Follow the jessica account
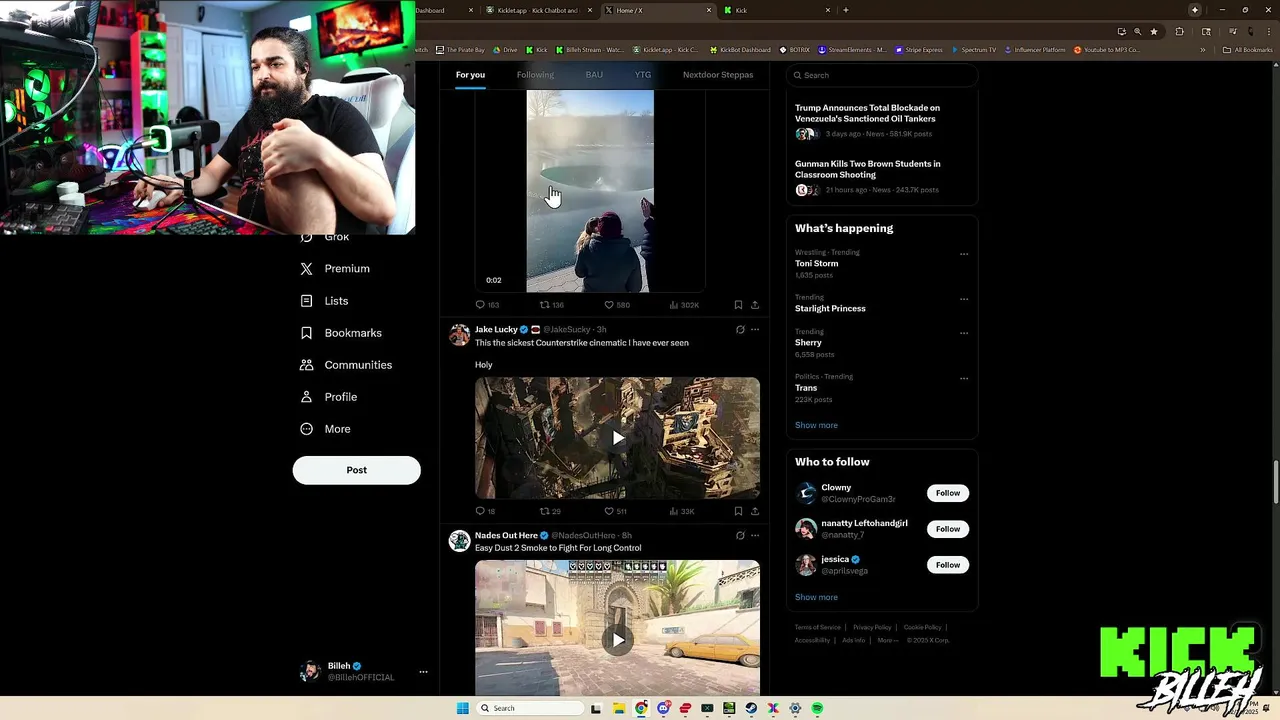The height and width of the screenshot is (720, 1280). 948,565
